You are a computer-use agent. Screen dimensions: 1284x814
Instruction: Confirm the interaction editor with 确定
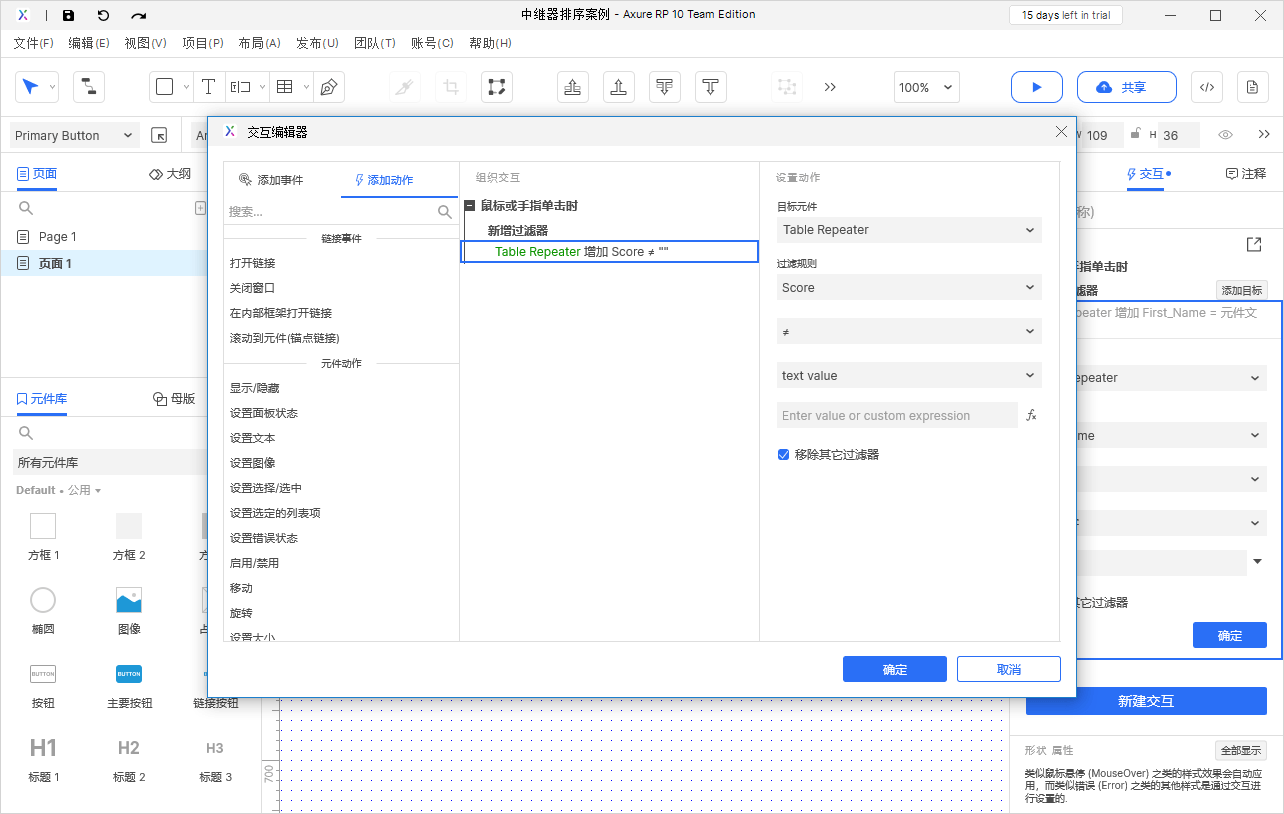895,670
